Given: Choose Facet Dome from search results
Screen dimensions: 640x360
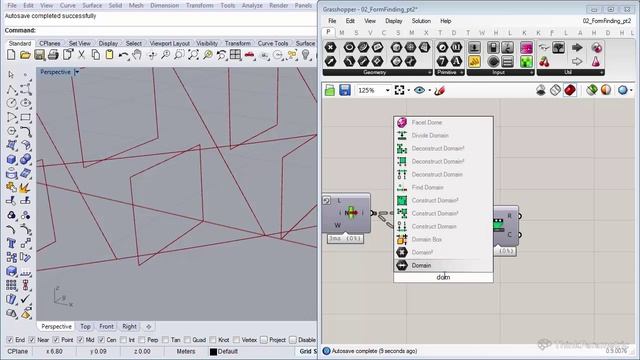Looking at the screenshot, I should 444,122.
